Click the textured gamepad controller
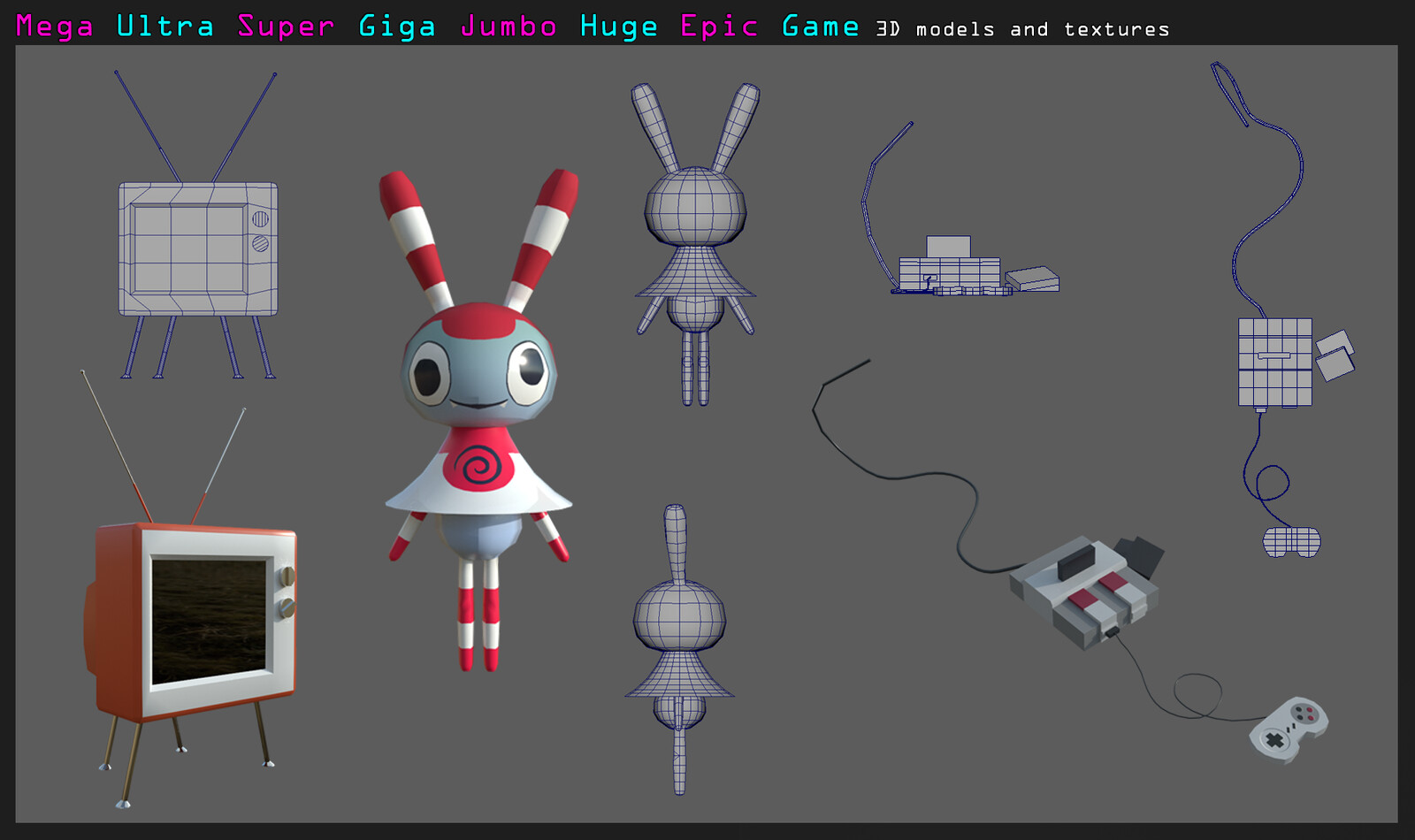 coord(1289,729)
